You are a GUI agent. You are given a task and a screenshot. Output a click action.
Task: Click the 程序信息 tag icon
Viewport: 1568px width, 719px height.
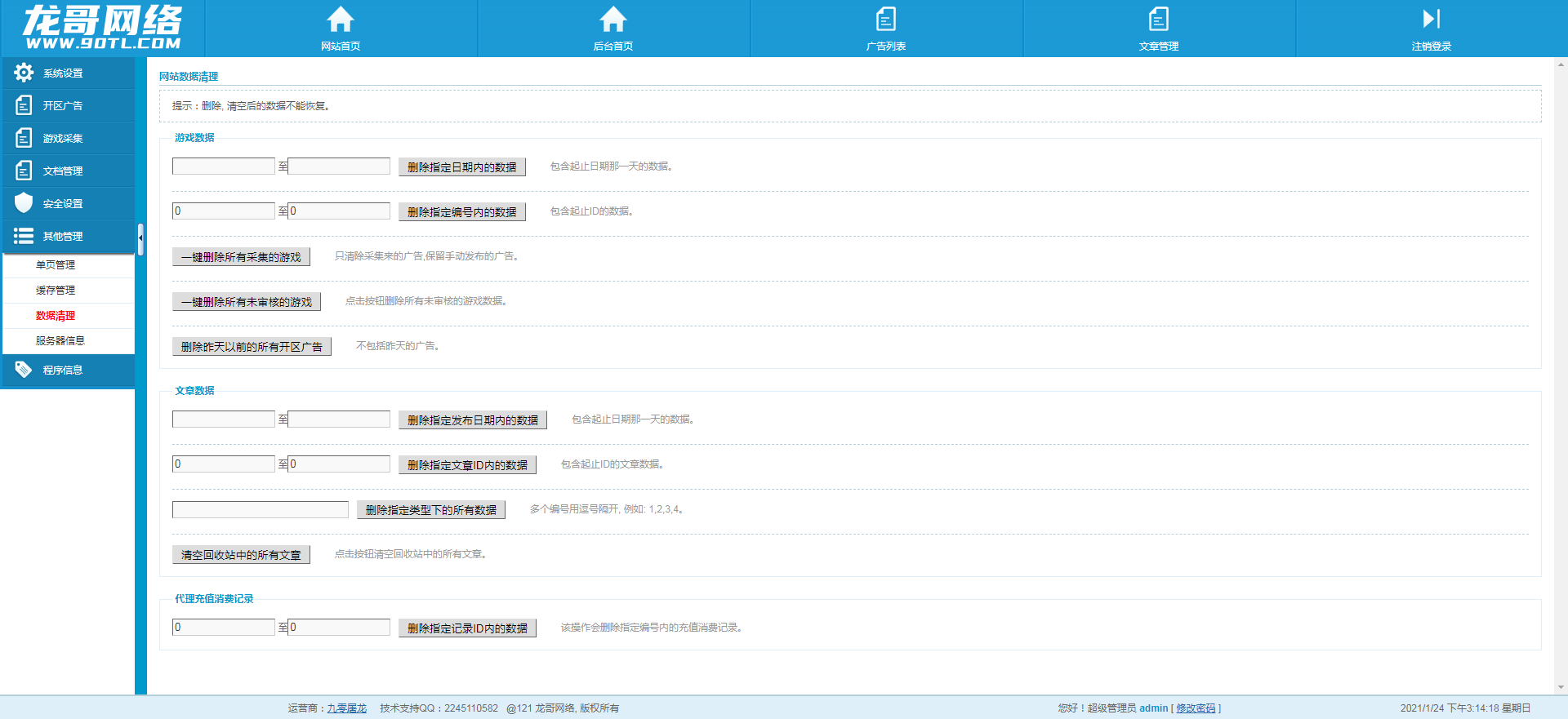click(24, 370)
